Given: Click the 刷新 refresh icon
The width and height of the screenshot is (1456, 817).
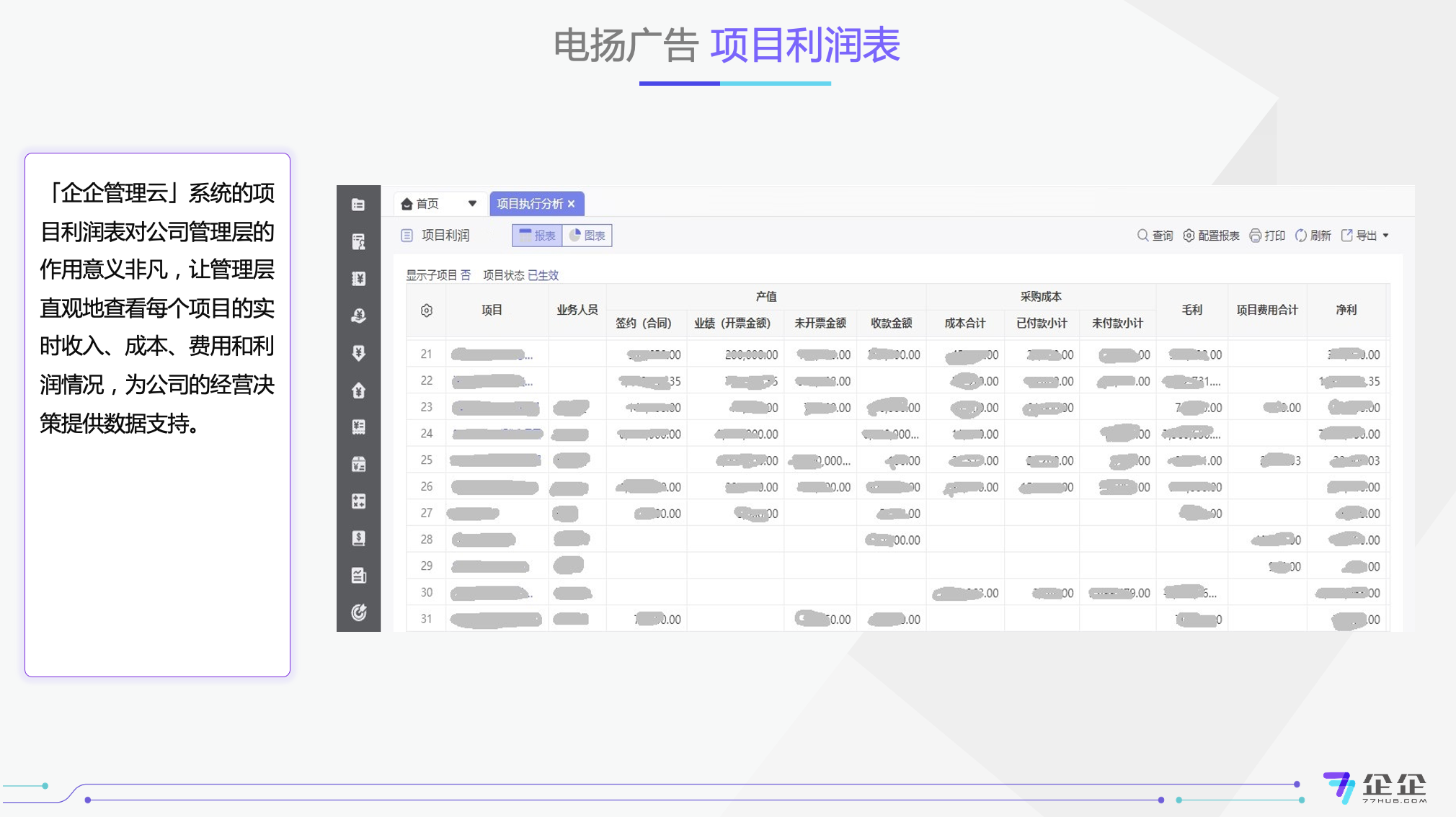Looking at the screenshot, I should tap(1301, 236).
